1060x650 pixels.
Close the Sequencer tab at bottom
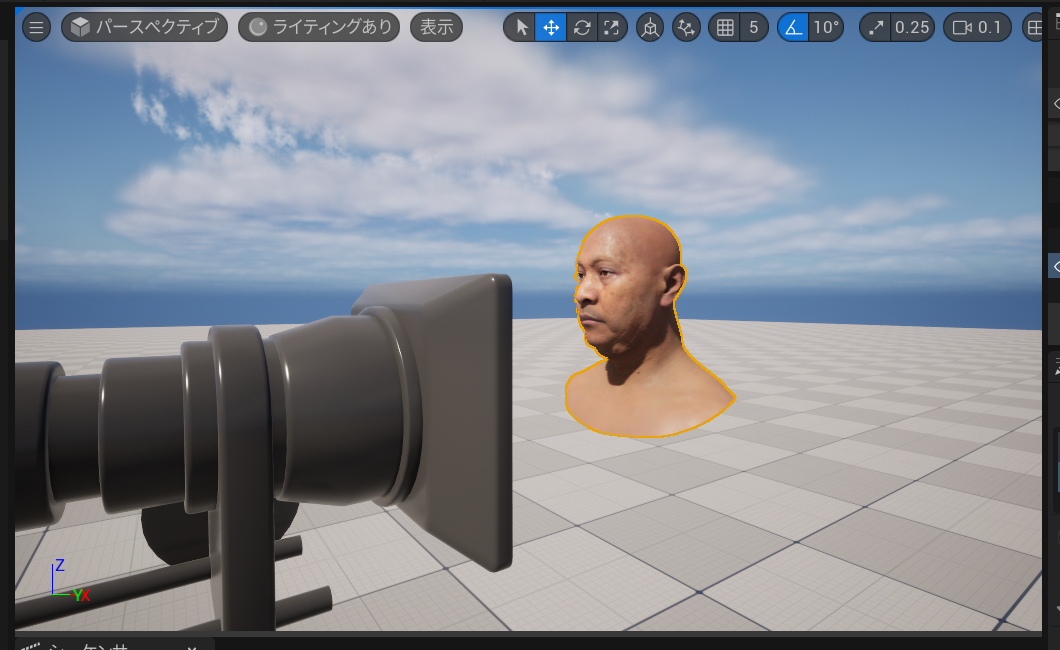click(x=192, y=647)
